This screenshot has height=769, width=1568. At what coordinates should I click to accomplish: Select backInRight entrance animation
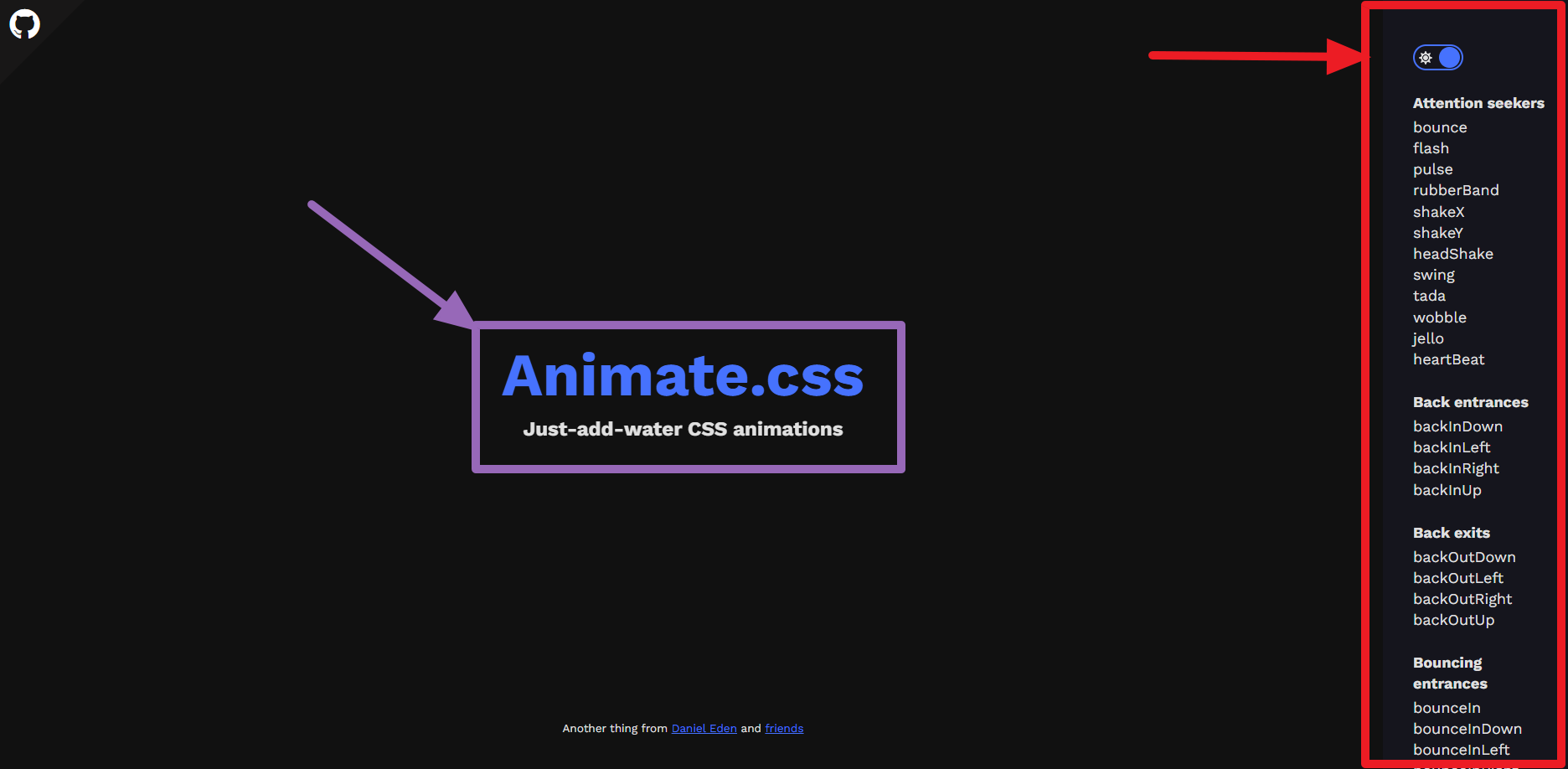(x=1456, y=468)
